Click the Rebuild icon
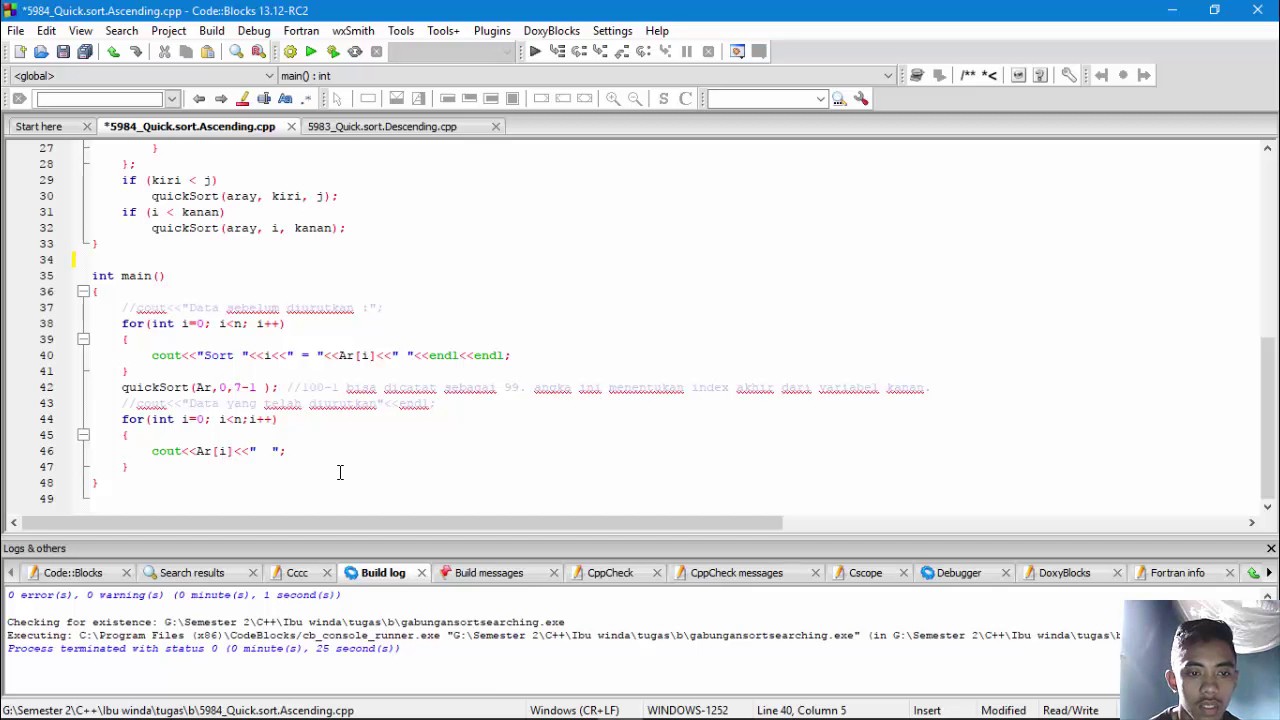 (355, 51)
